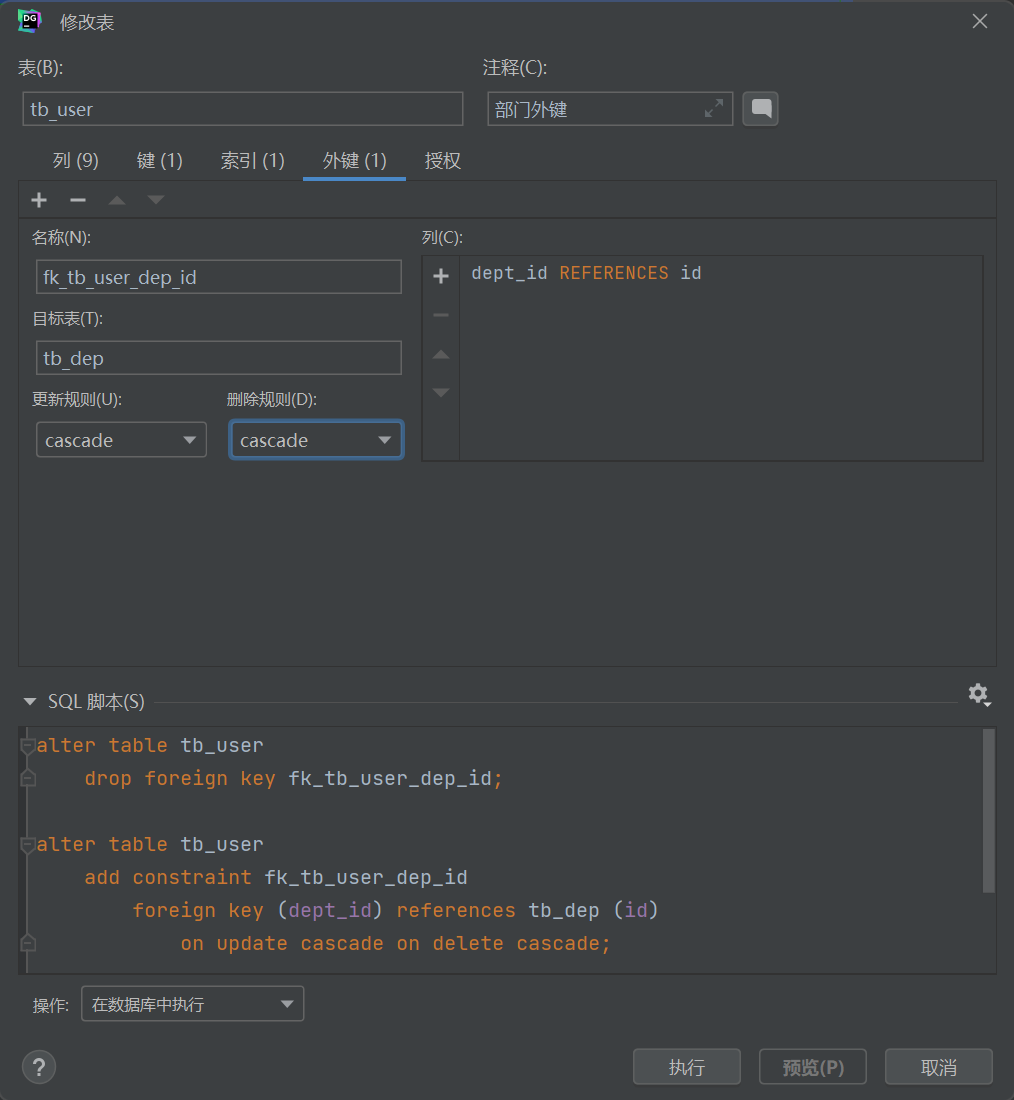The height and width of the screenshot is (1100, 1014).
Task: Click the add foreign key plus icon
Action: pos(39,200)
